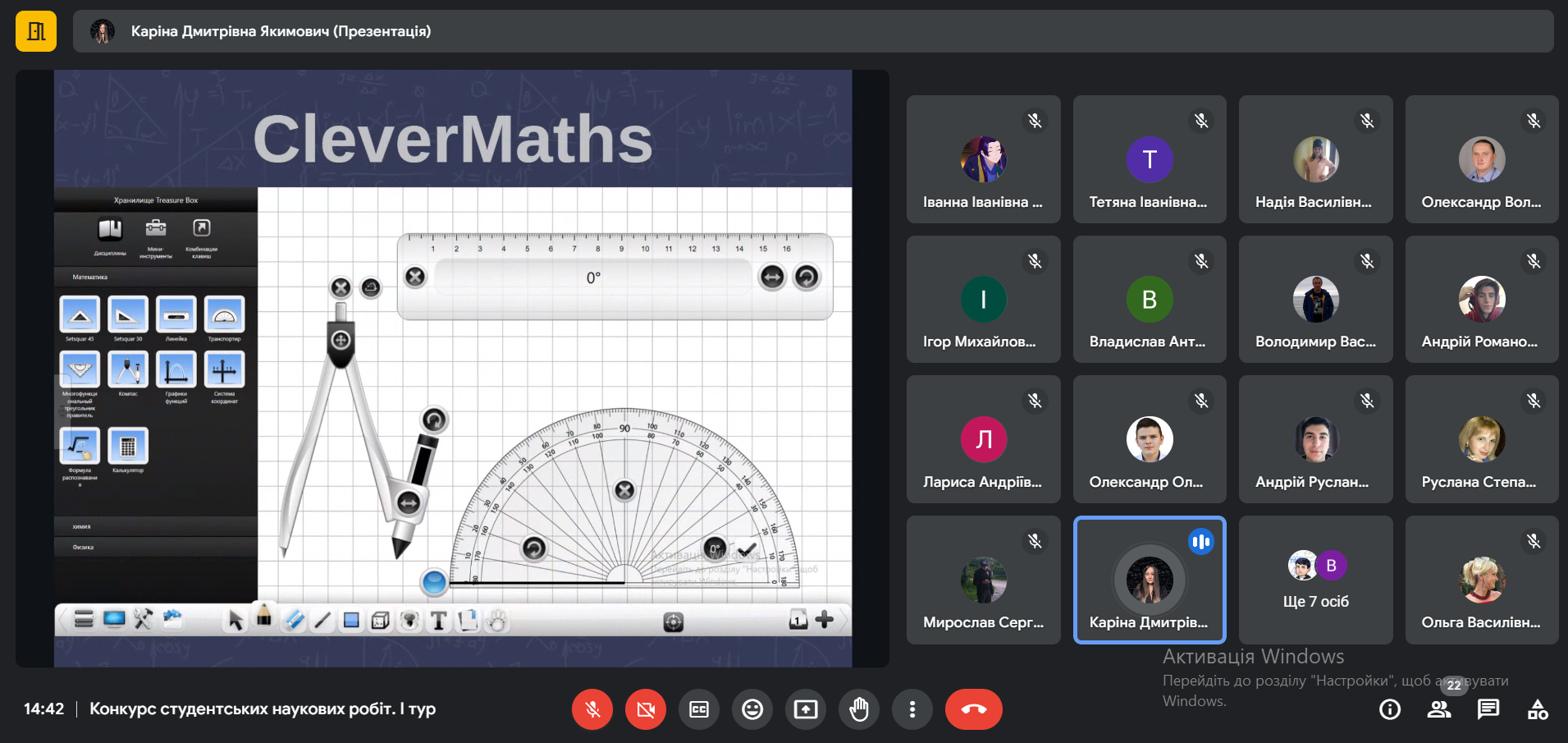
Task: Open the Система координат tool icon
Action: click(x=224, y=369)
